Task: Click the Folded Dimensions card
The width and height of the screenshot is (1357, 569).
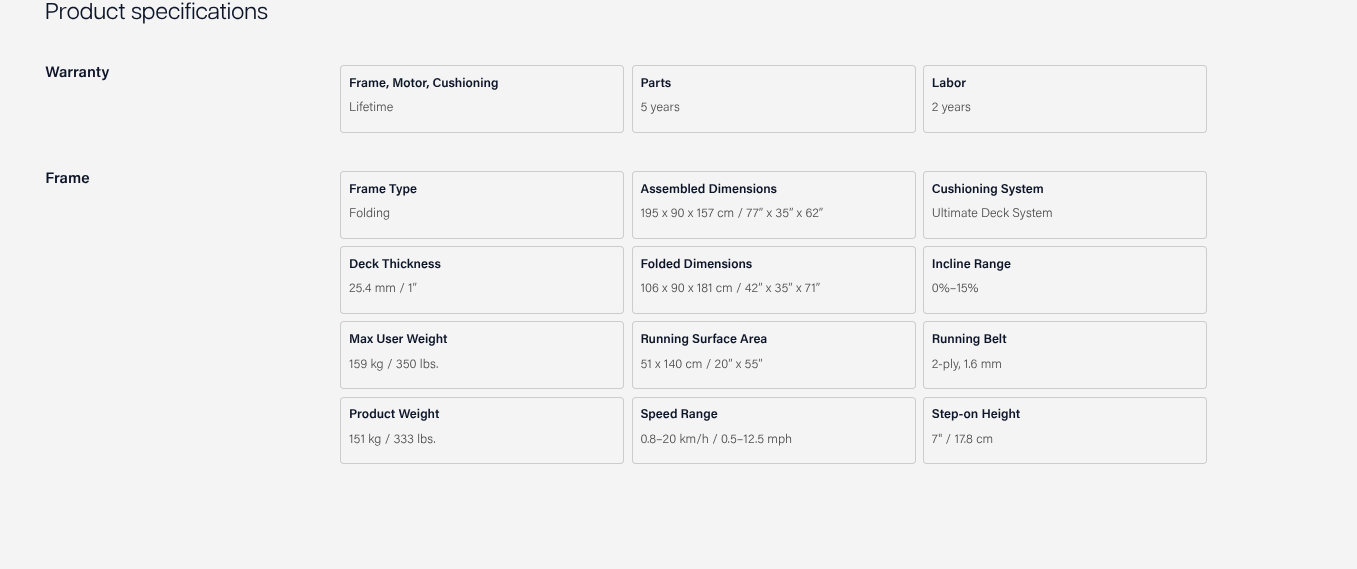Action: pos(773,280)
